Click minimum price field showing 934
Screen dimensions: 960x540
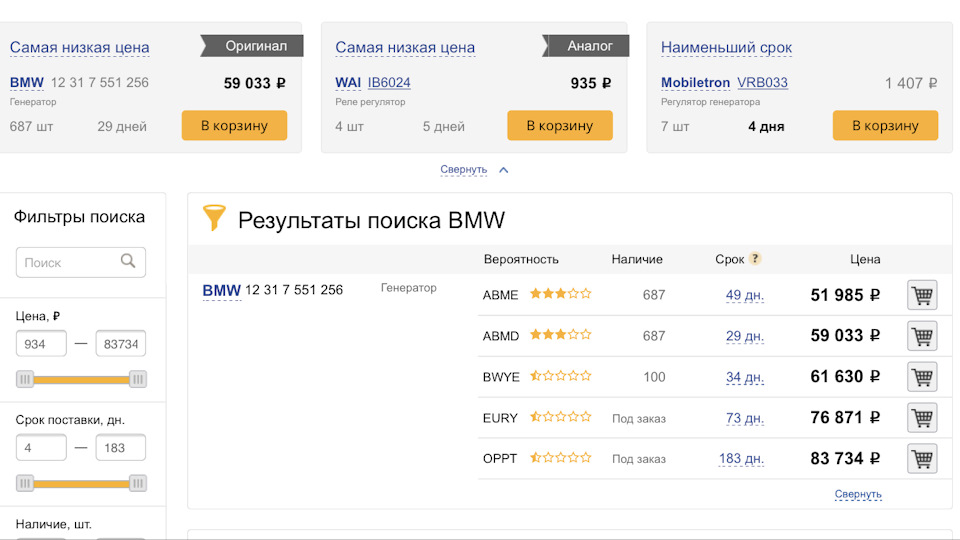(x=41, y=343)
